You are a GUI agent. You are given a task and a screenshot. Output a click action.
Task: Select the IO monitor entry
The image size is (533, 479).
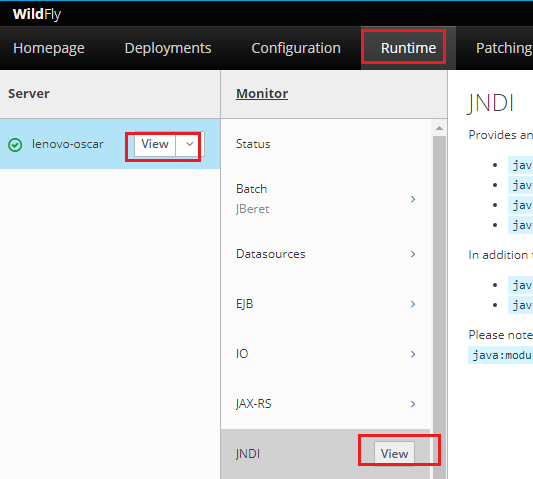coord(326,354)
